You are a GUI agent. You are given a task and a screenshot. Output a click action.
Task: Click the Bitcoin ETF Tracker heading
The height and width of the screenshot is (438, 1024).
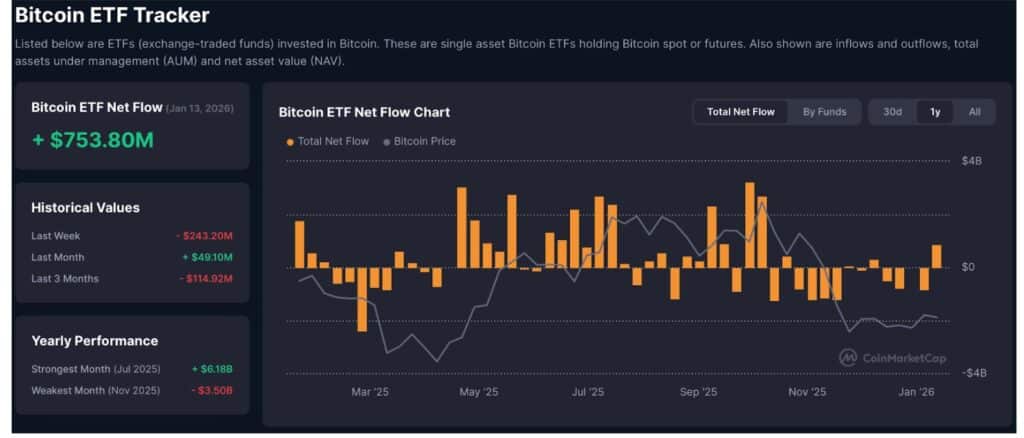point(112,16)
